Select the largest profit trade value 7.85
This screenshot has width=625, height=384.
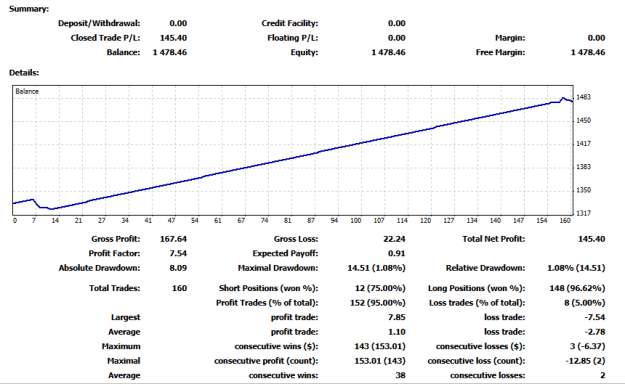pyautogui.click(x=397, y=317)
